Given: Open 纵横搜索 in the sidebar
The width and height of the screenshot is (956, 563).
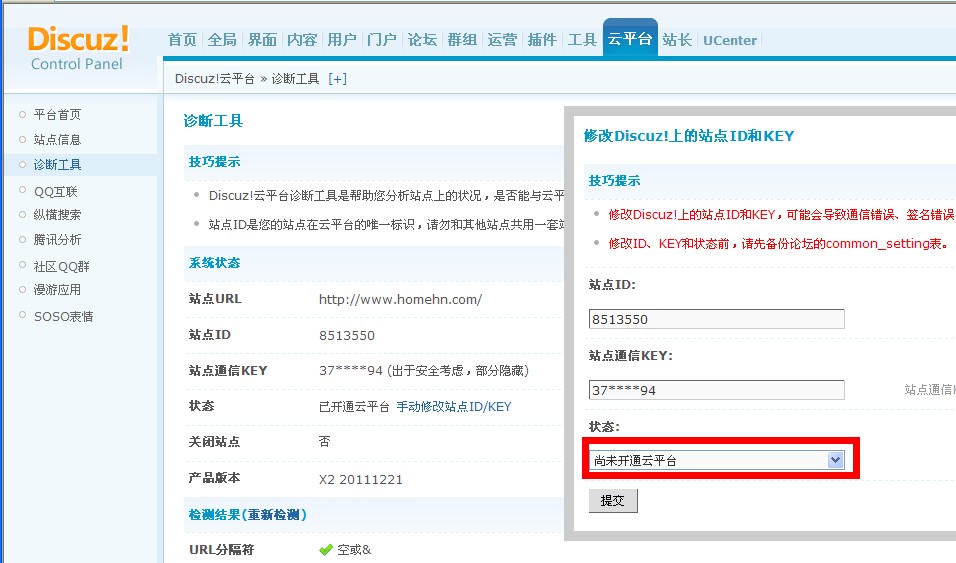Looking at the screenshot, I should [57, 215].
